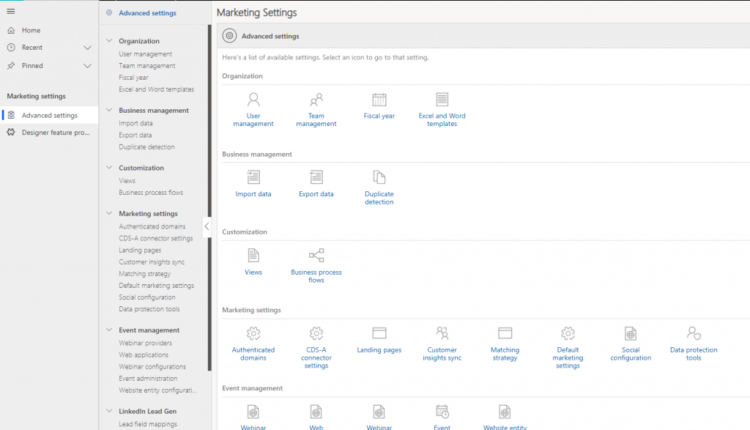Expand the Pinned section chevron

coord(86,65)
